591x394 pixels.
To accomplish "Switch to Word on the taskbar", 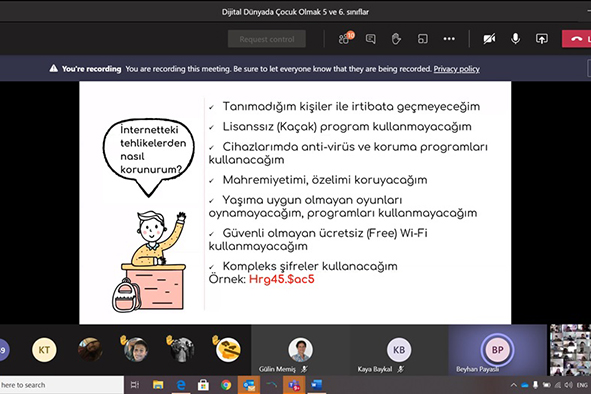I will [317, 385].
